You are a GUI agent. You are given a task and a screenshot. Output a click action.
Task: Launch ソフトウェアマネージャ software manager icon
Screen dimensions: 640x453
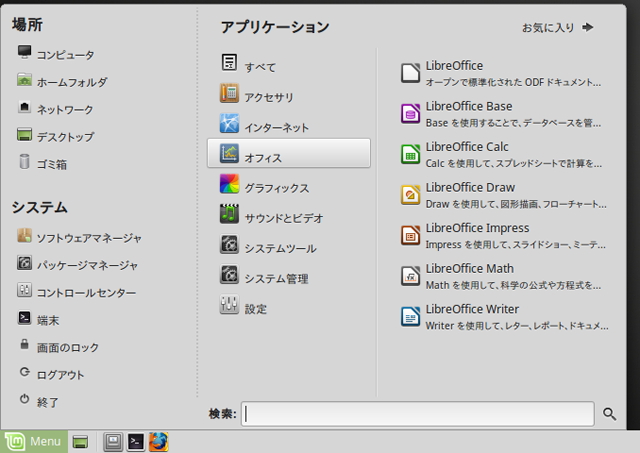click(x=24, y=235)
